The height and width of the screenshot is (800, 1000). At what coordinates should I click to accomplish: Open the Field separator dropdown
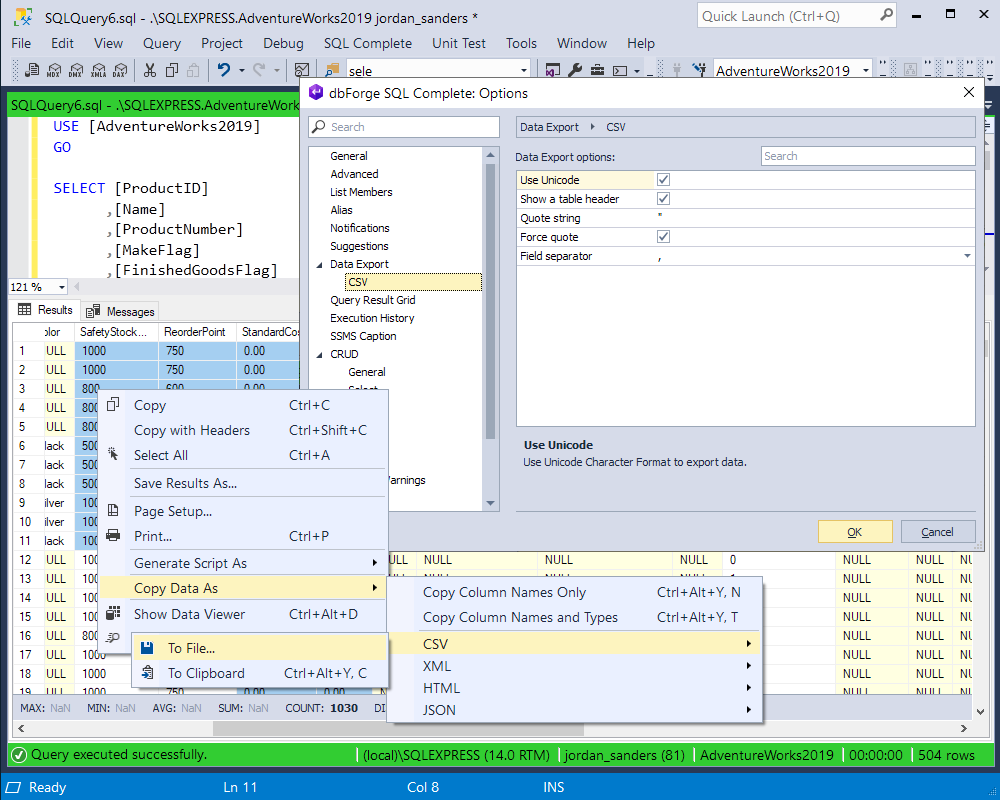[x=967, y=256]
